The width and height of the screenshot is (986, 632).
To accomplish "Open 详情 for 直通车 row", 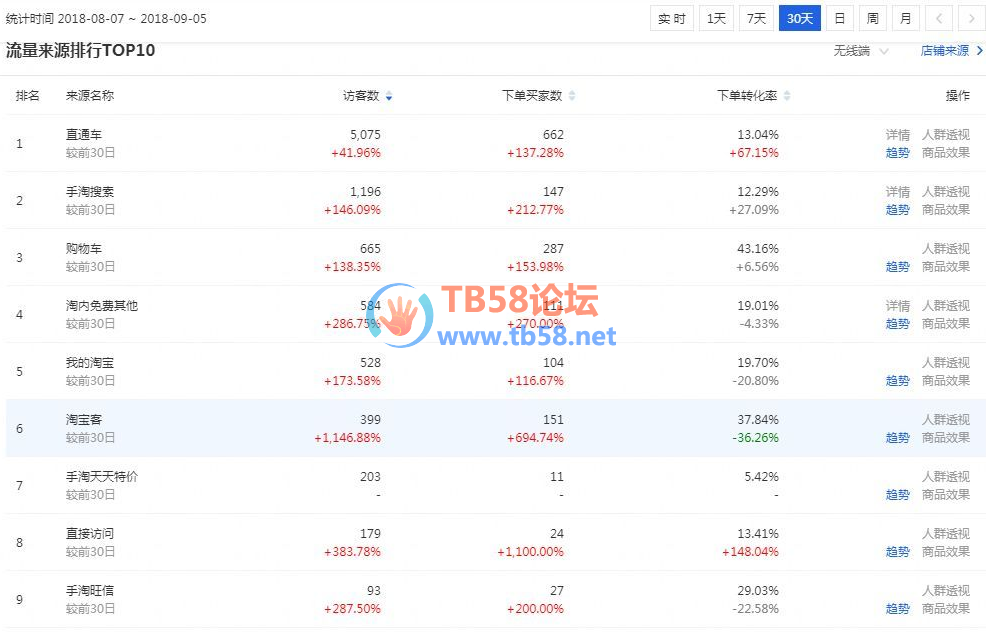I will point(897,135).
